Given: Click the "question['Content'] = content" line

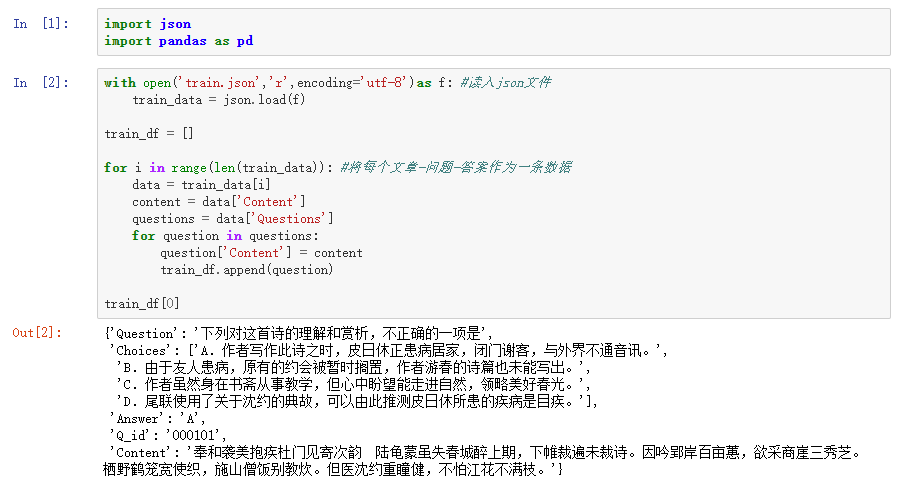Looking at the screenshot, I should tap(261, 253).
